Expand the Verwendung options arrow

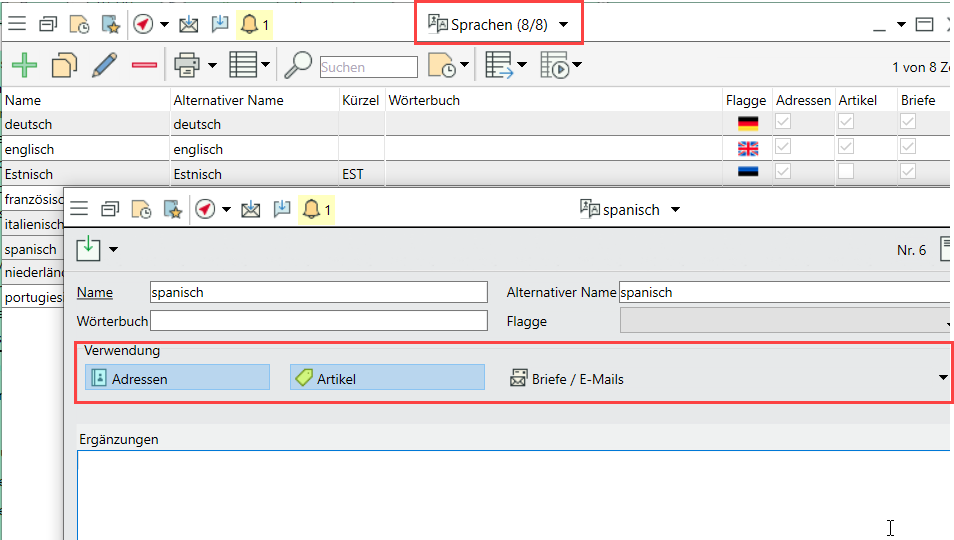pos(942,378)
